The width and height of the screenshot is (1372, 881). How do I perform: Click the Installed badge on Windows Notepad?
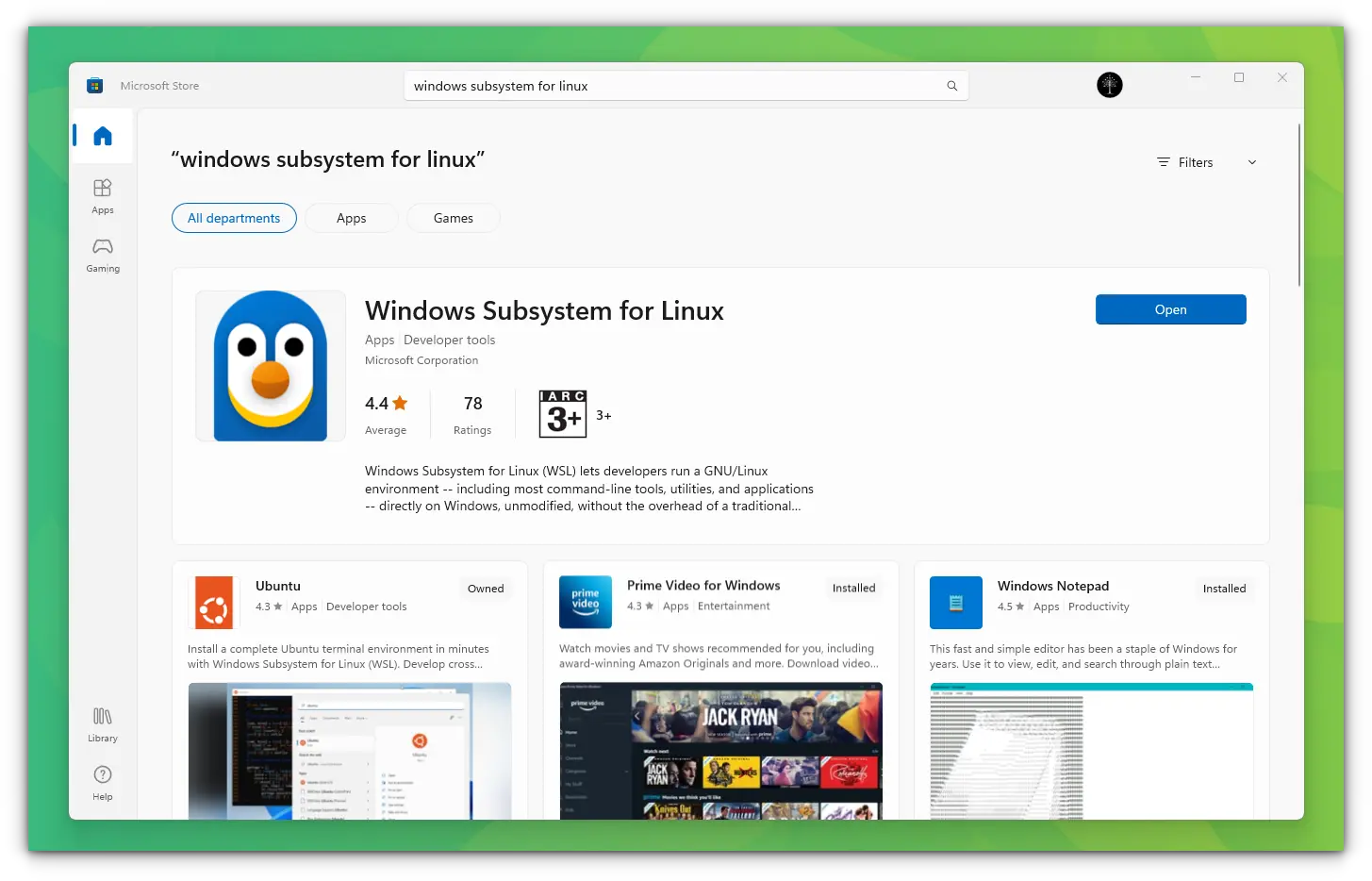point(1225,589)
